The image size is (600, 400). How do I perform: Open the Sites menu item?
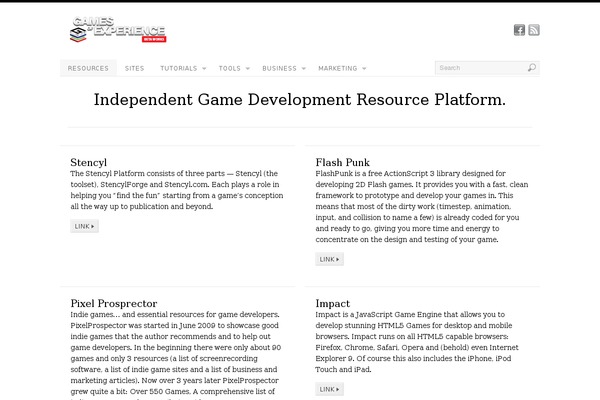(x=134, y=68)
